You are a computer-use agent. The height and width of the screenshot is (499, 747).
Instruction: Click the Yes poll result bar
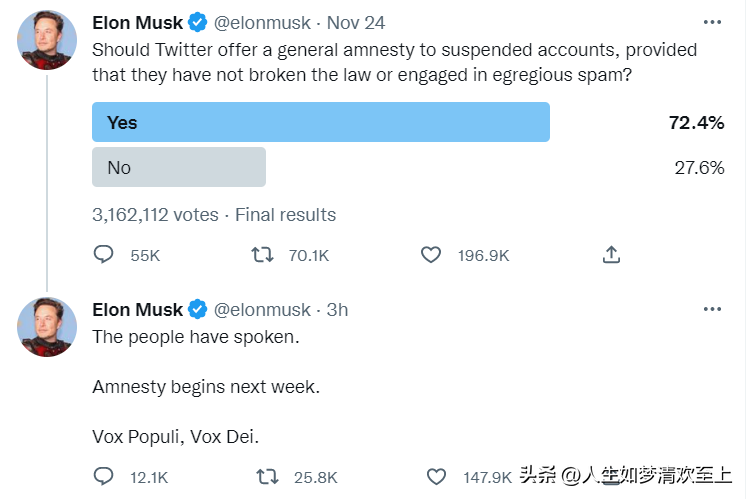[x=320, y=123]
